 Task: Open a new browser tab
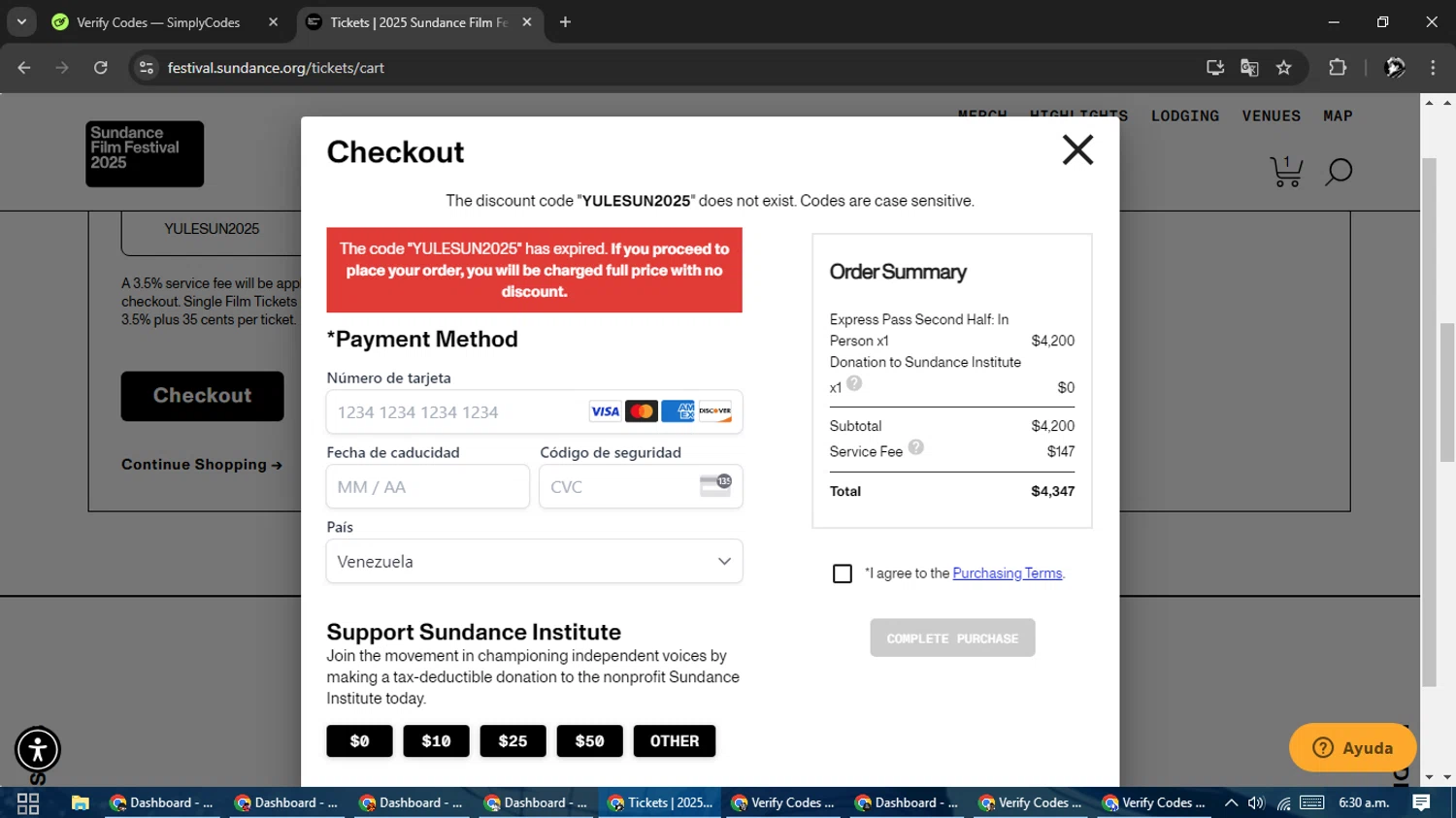565,21
